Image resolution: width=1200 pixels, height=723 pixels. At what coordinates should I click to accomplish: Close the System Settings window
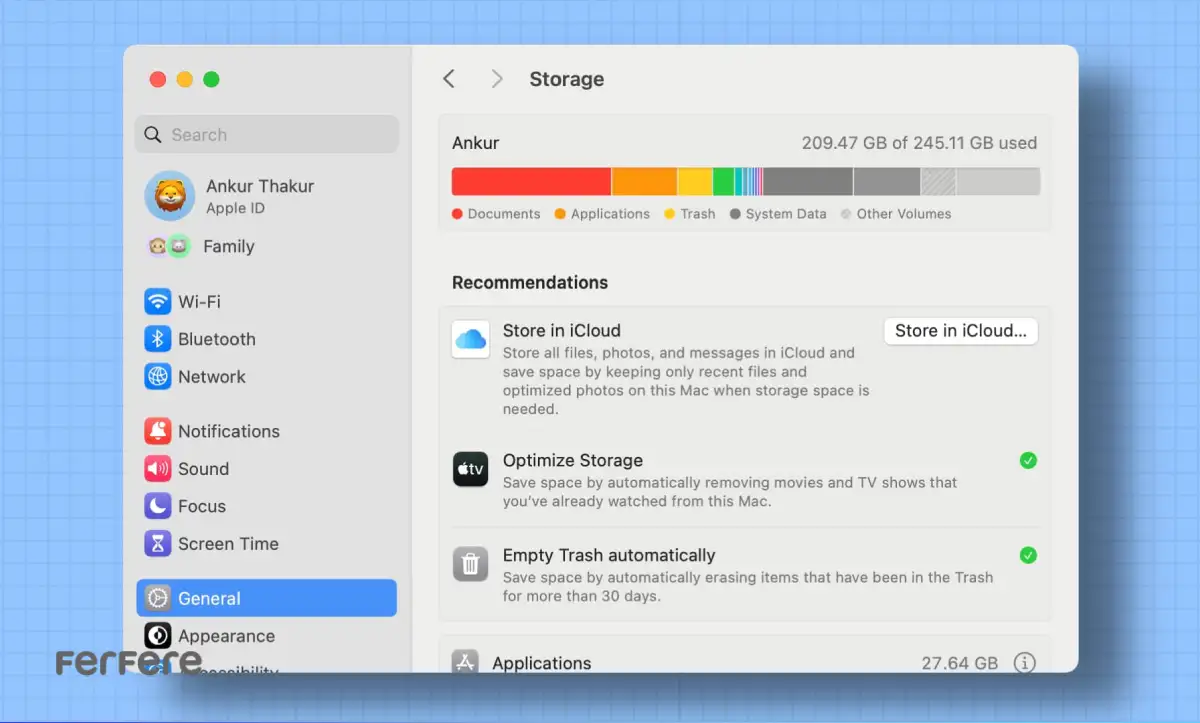click(157, 80)
